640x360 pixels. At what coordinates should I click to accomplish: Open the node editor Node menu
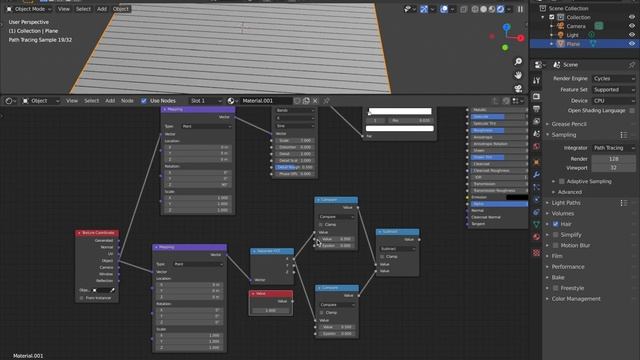click(x=127, y=101)
